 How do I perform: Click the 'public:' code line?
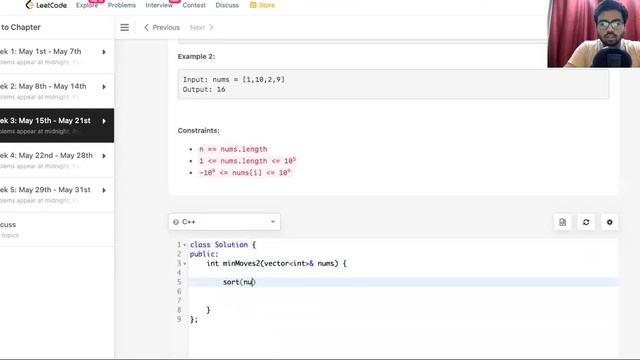[204, 254]
